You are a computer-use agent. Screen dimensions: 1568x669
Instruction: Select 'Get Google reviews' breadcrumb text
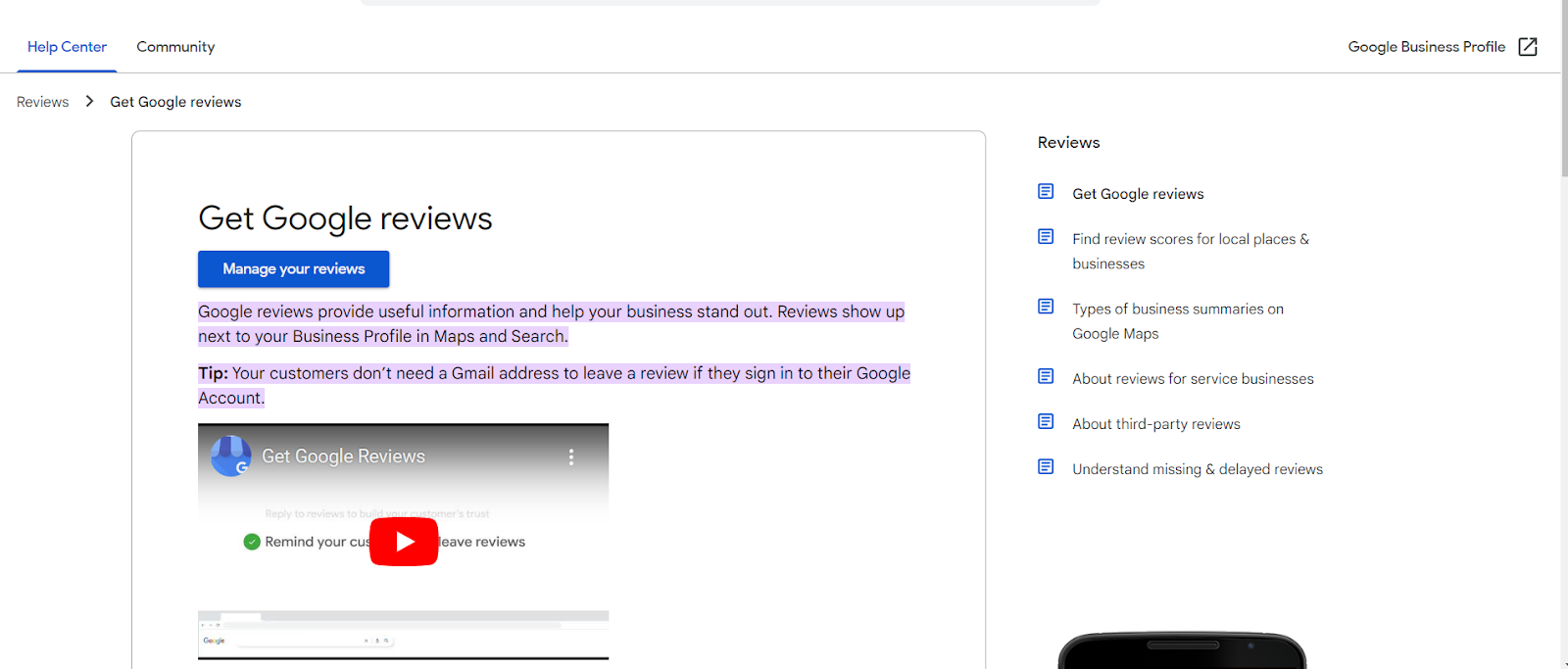tap(175, 102)
